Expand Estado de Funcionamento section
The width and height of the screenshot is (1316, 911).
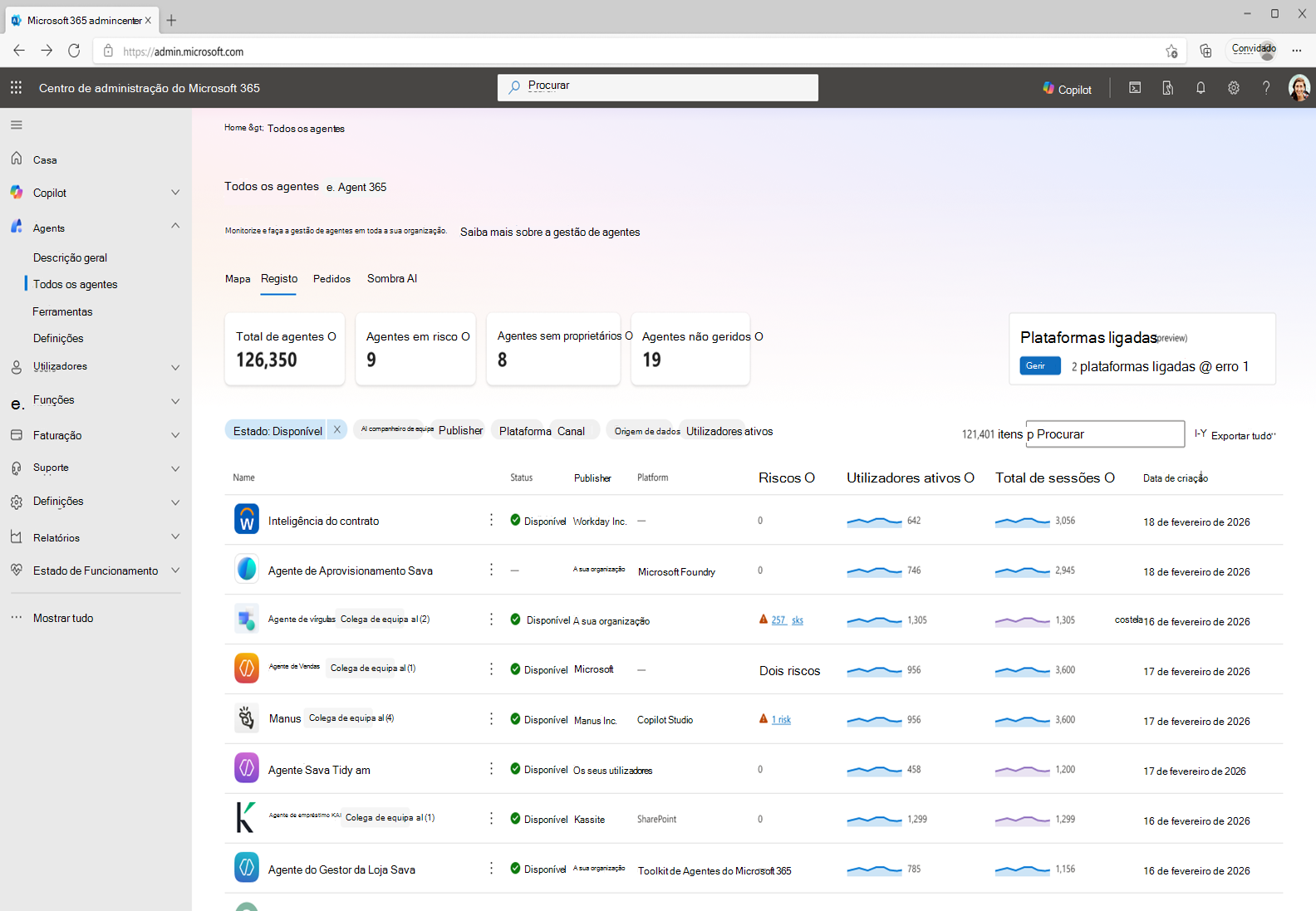(x=175, y=571)
